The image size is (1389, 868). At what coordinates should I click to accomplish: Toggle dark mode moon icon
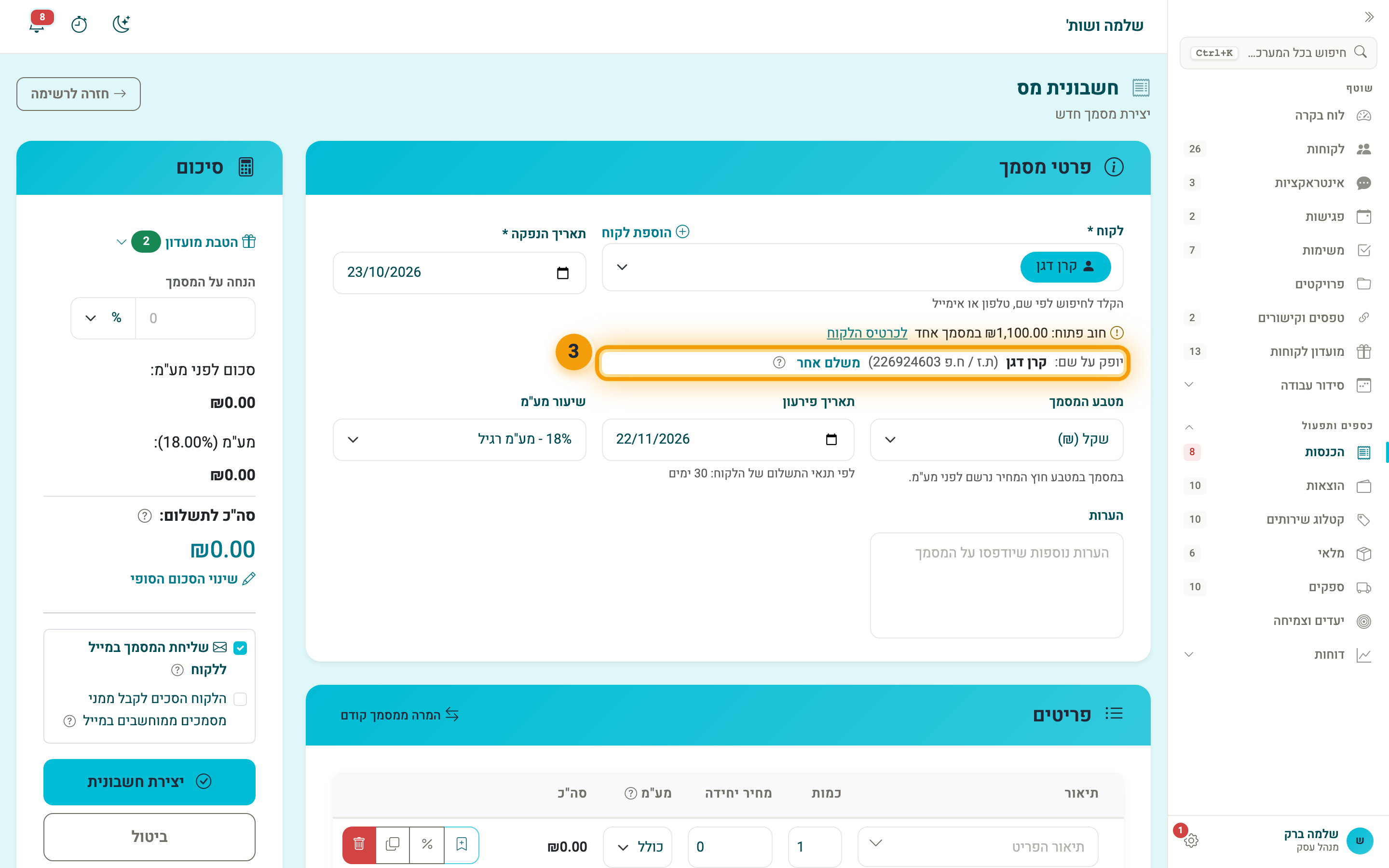(x=121, y=24)
